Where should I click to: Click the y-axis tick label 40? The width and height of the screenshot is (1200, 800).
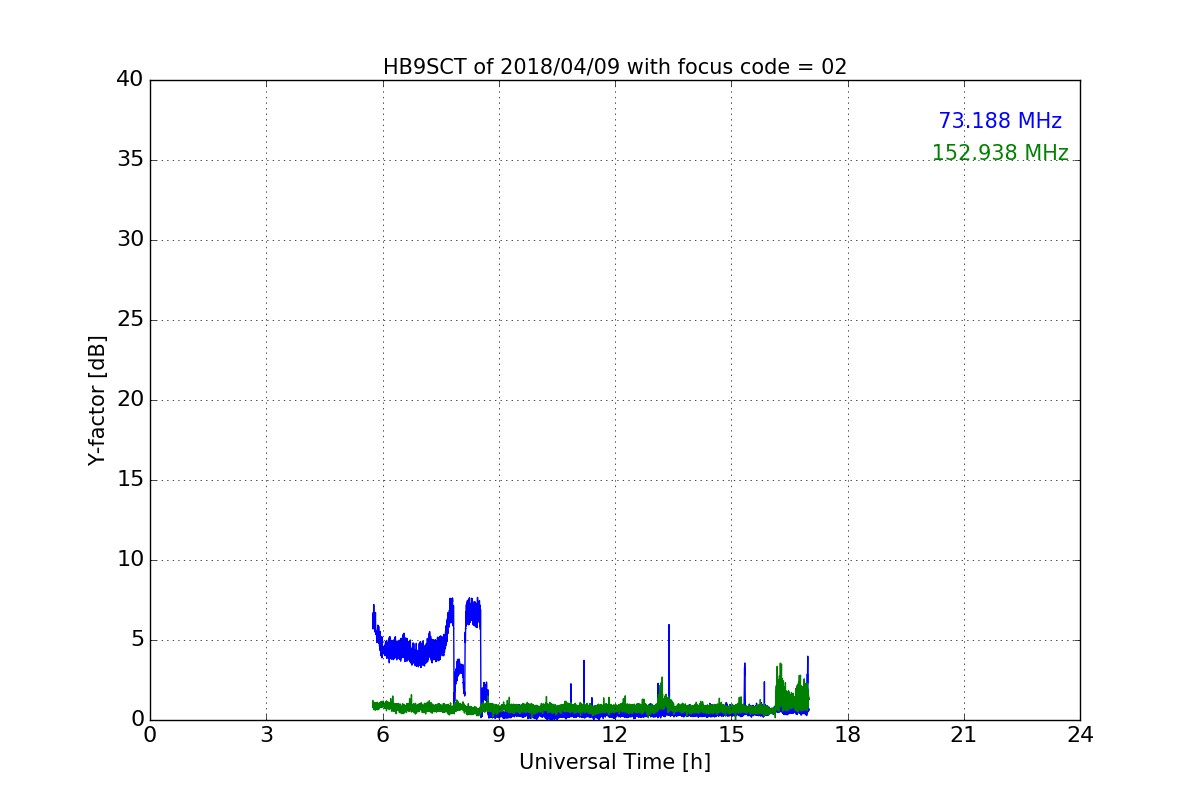point(130,80)
